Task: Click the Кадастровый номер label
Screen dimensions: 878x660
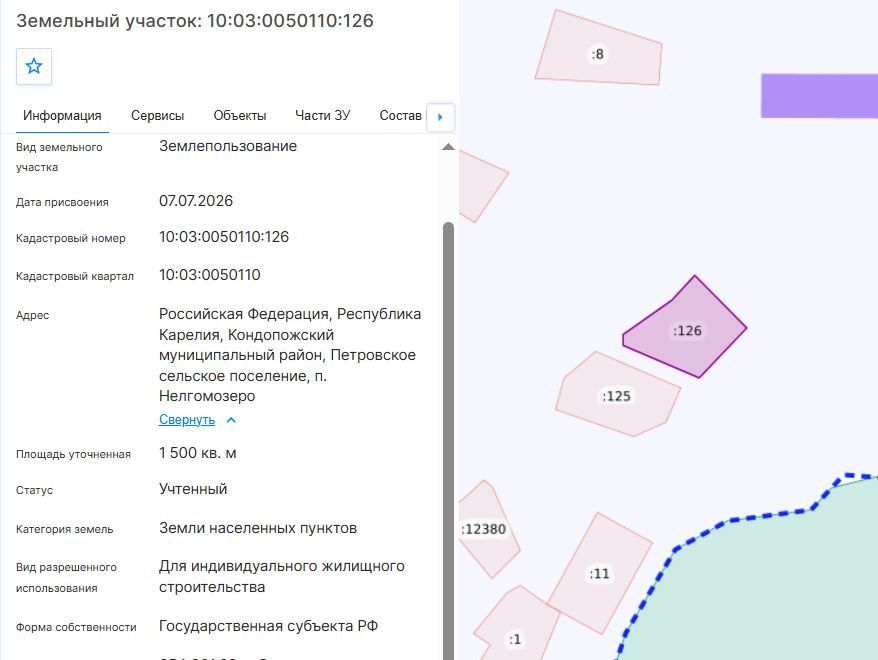Action: pyautogui.click(x=71, y=238)
